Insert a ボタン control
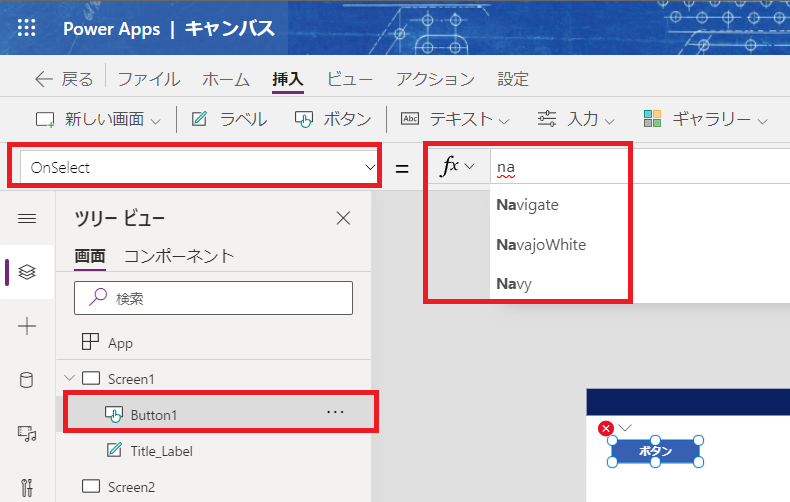Image resolution: width=790 pixels, height=502 pixels. [x=333, y=119]
